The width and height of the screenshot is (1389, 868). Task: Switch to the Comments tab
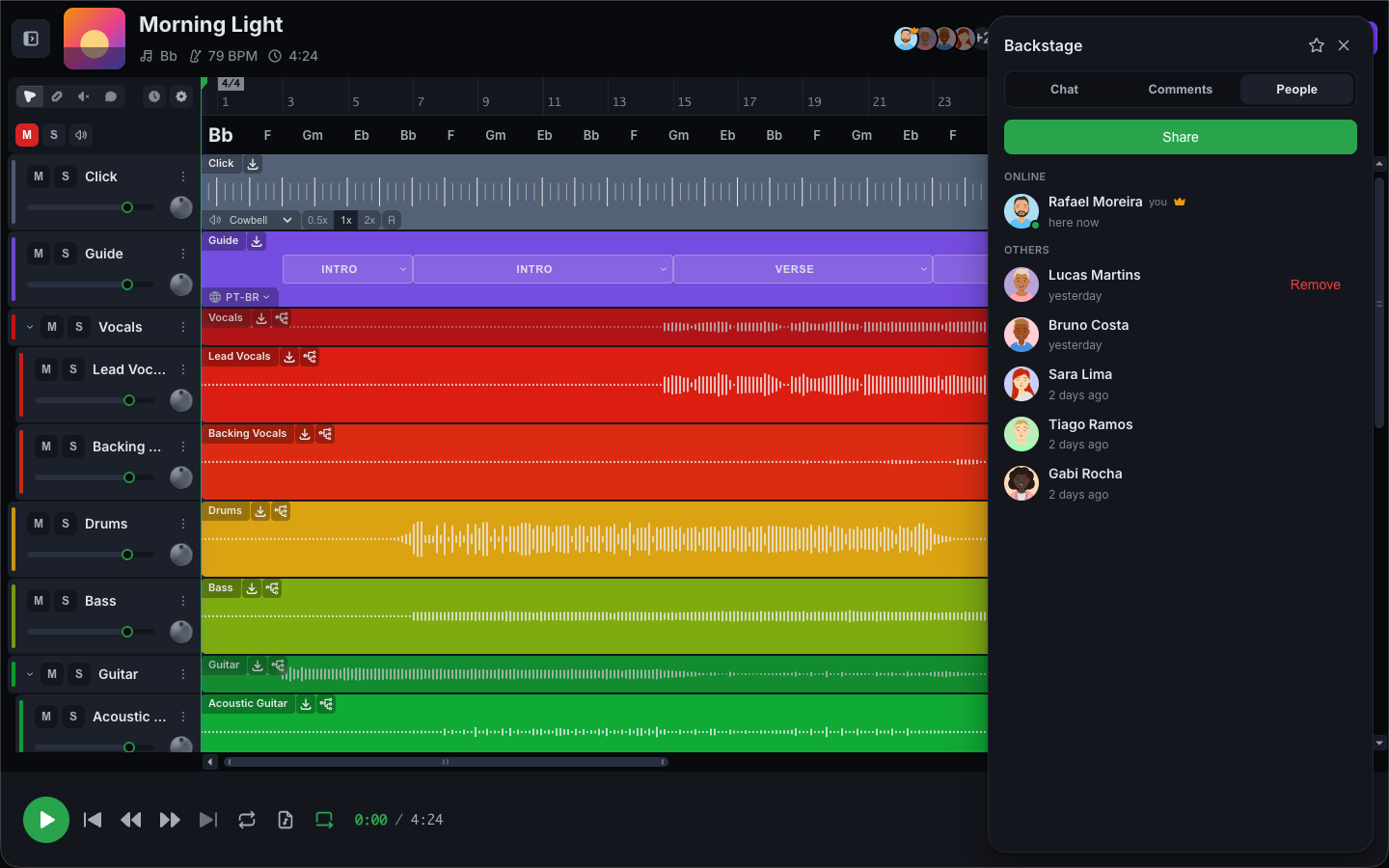(1180, 89)
